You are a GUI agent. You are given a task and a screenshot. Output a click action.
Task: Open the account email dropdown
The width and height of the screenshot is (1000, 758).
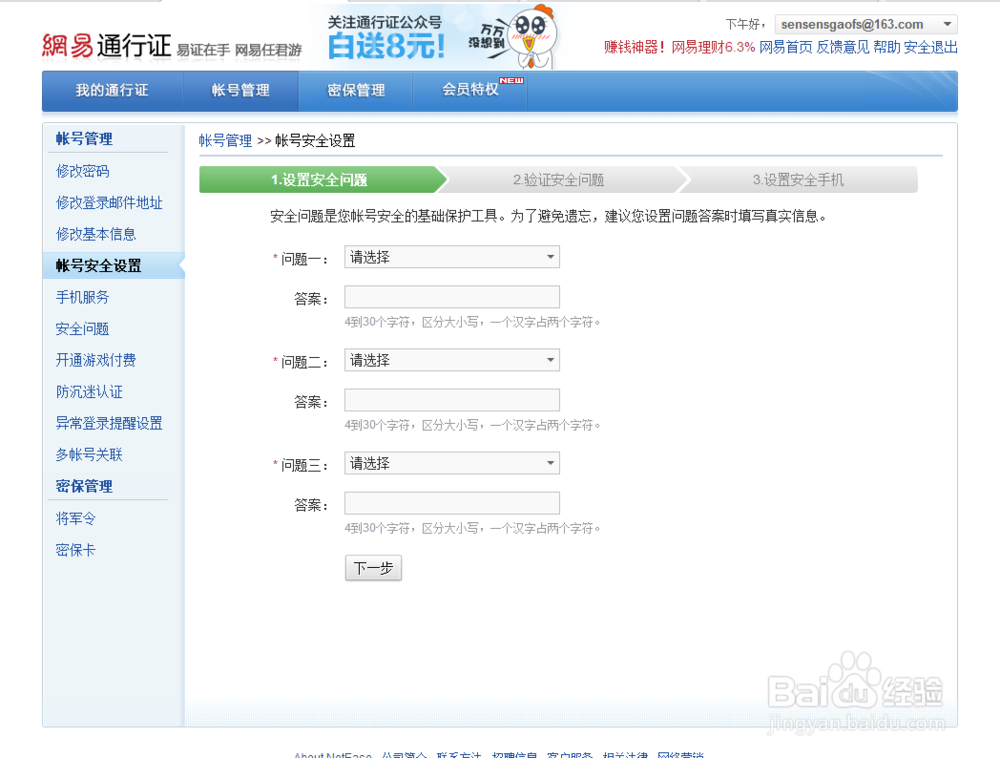click(944, 23)
